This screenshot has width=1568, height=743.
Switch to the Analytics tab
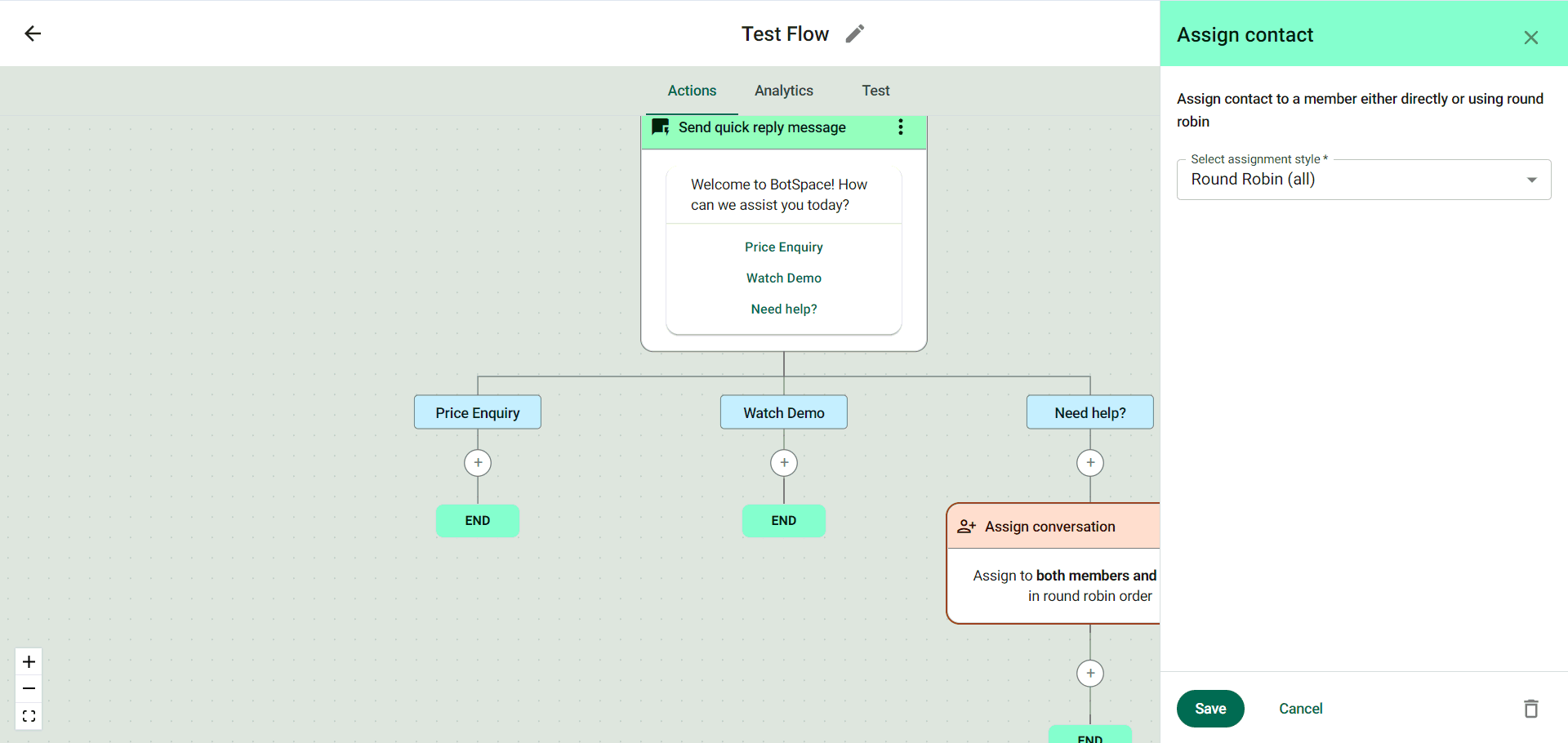783,91
